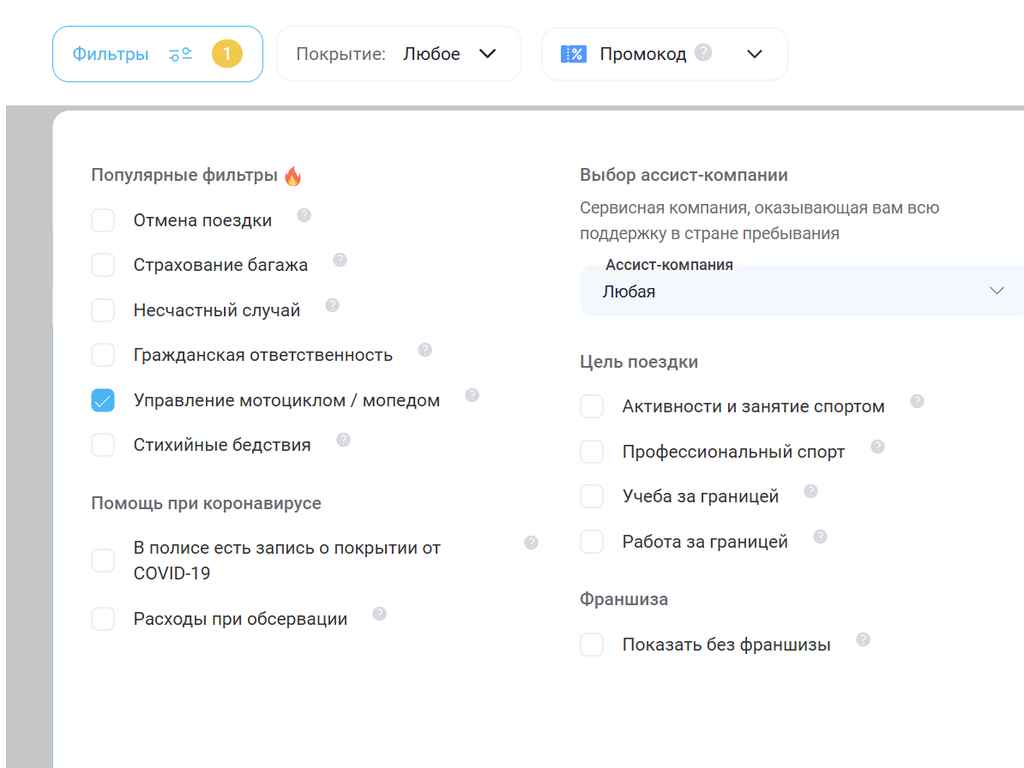This screenshot has height=768, width=1024.
Task: Show the Стихийные бедствия help tooltip
Action: tap(343, 440)
